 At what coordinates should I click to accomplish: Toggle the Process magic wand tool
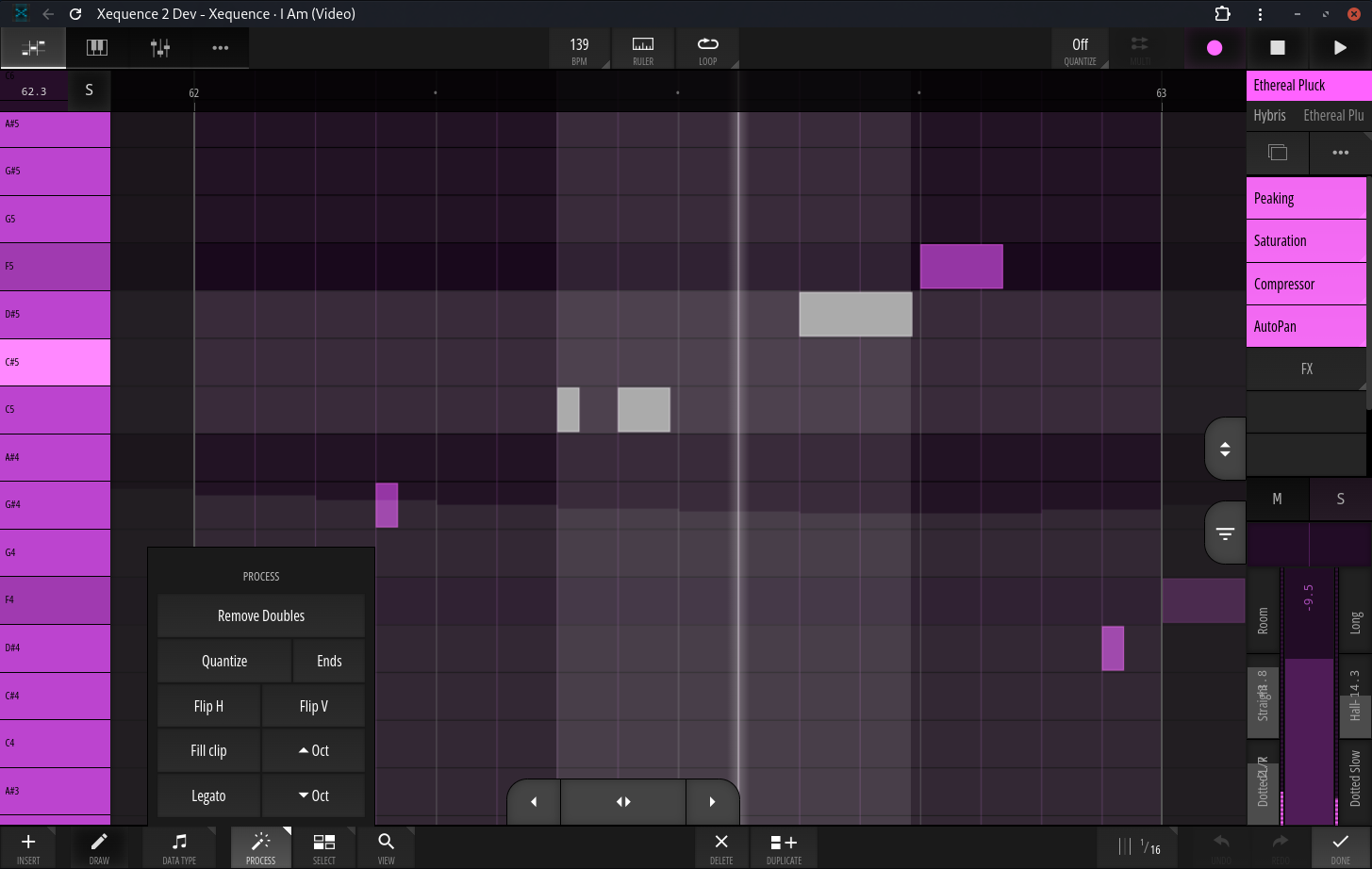[261, 847]
